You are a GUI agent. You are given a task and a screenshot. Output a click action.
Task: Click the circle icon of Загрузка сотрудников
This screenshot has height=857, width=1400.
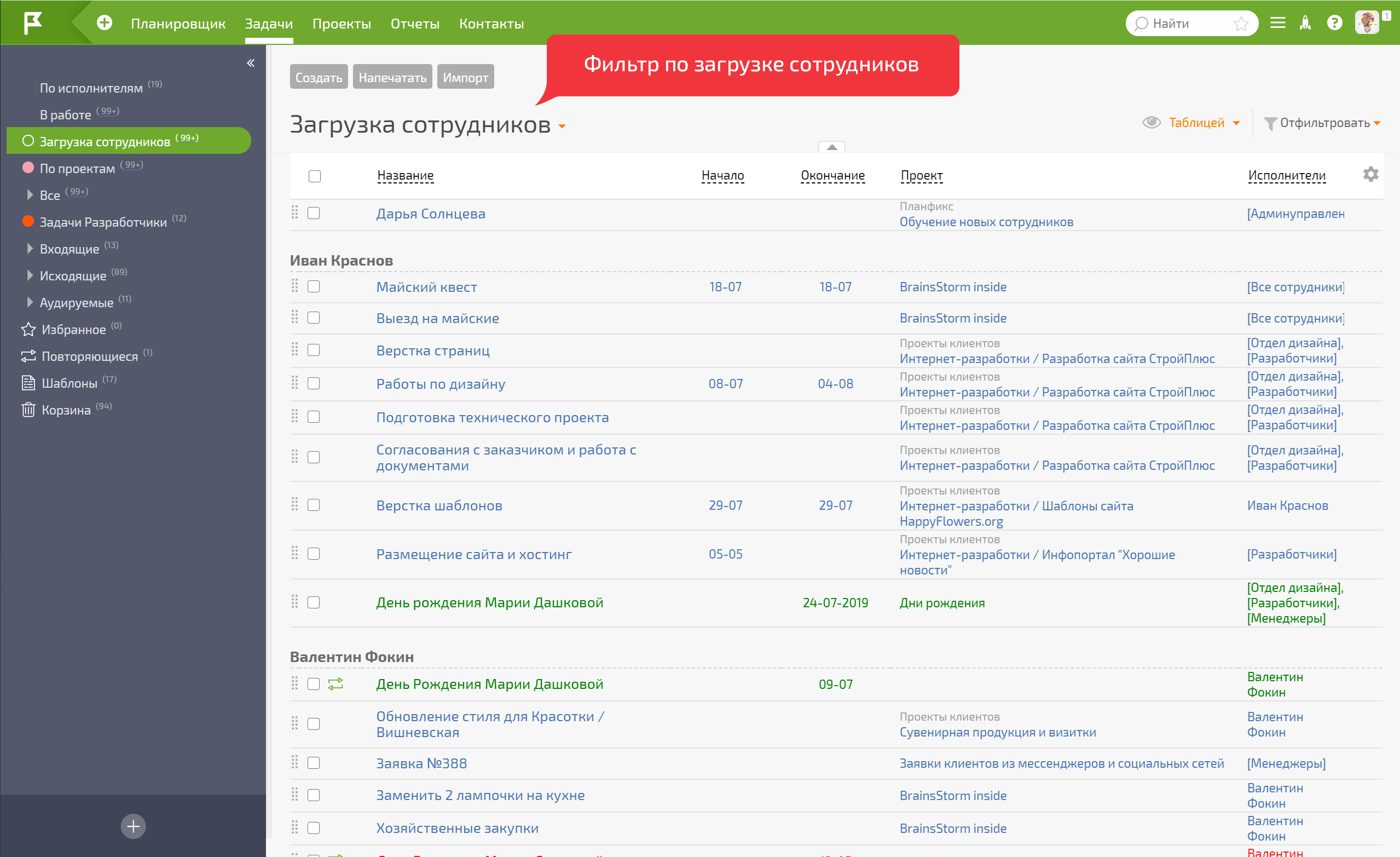pyautogui.click(x=28, y=141)
